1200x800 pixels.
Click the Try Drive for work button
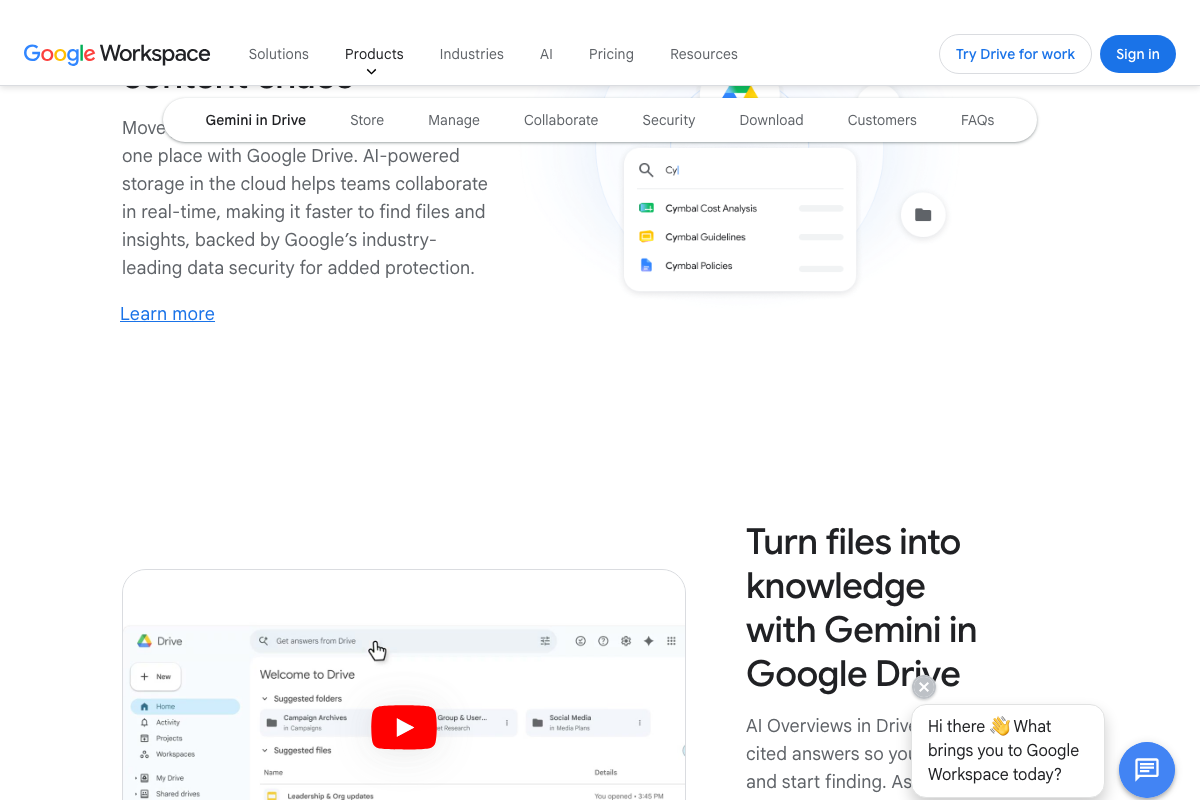1015,54
